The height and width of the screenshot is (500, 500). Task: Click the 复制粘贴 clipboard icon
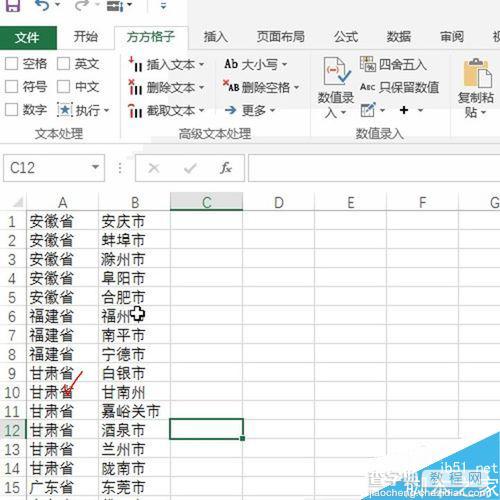click(478, 73)
